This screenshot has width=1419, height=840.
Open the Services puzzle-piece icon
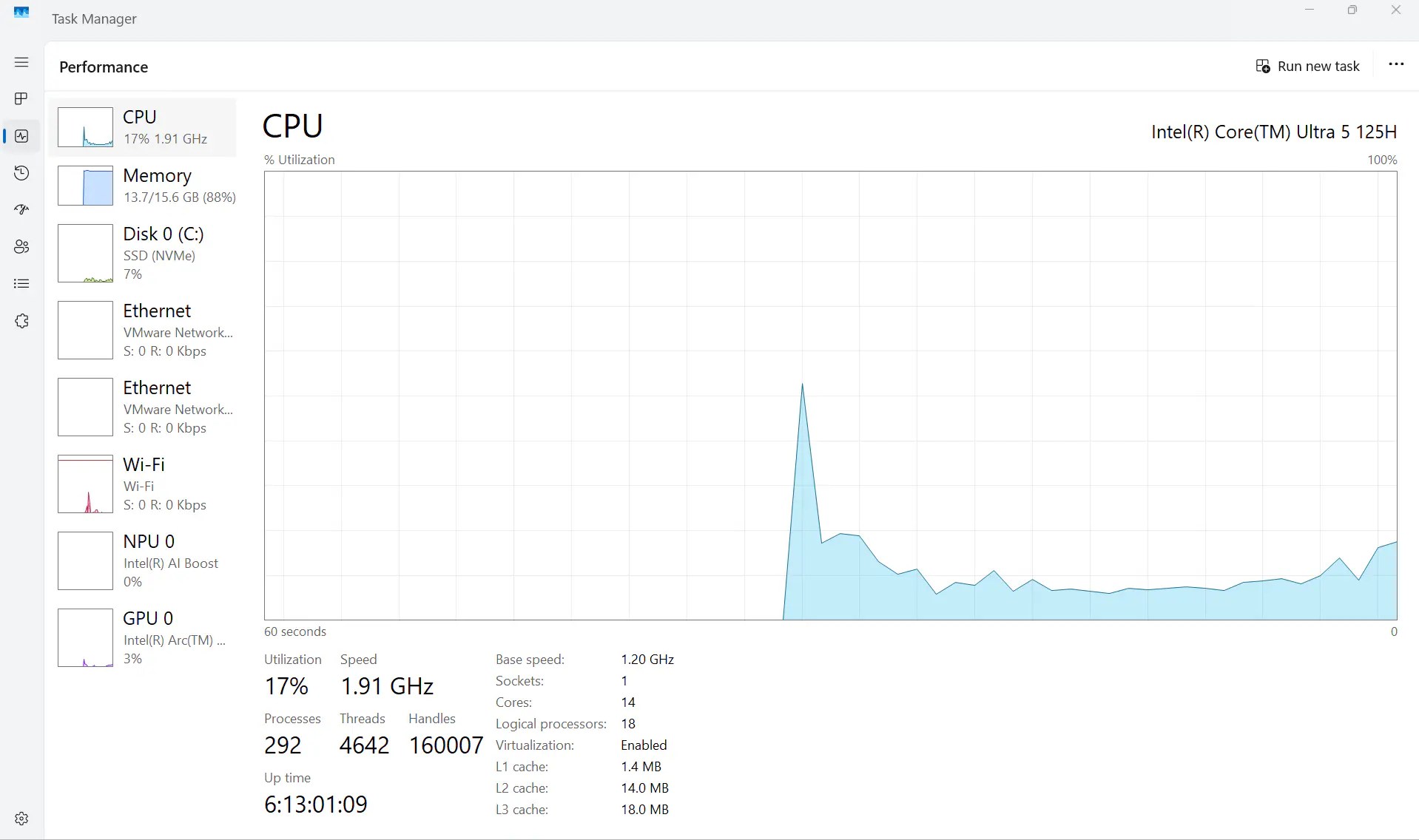21,321
